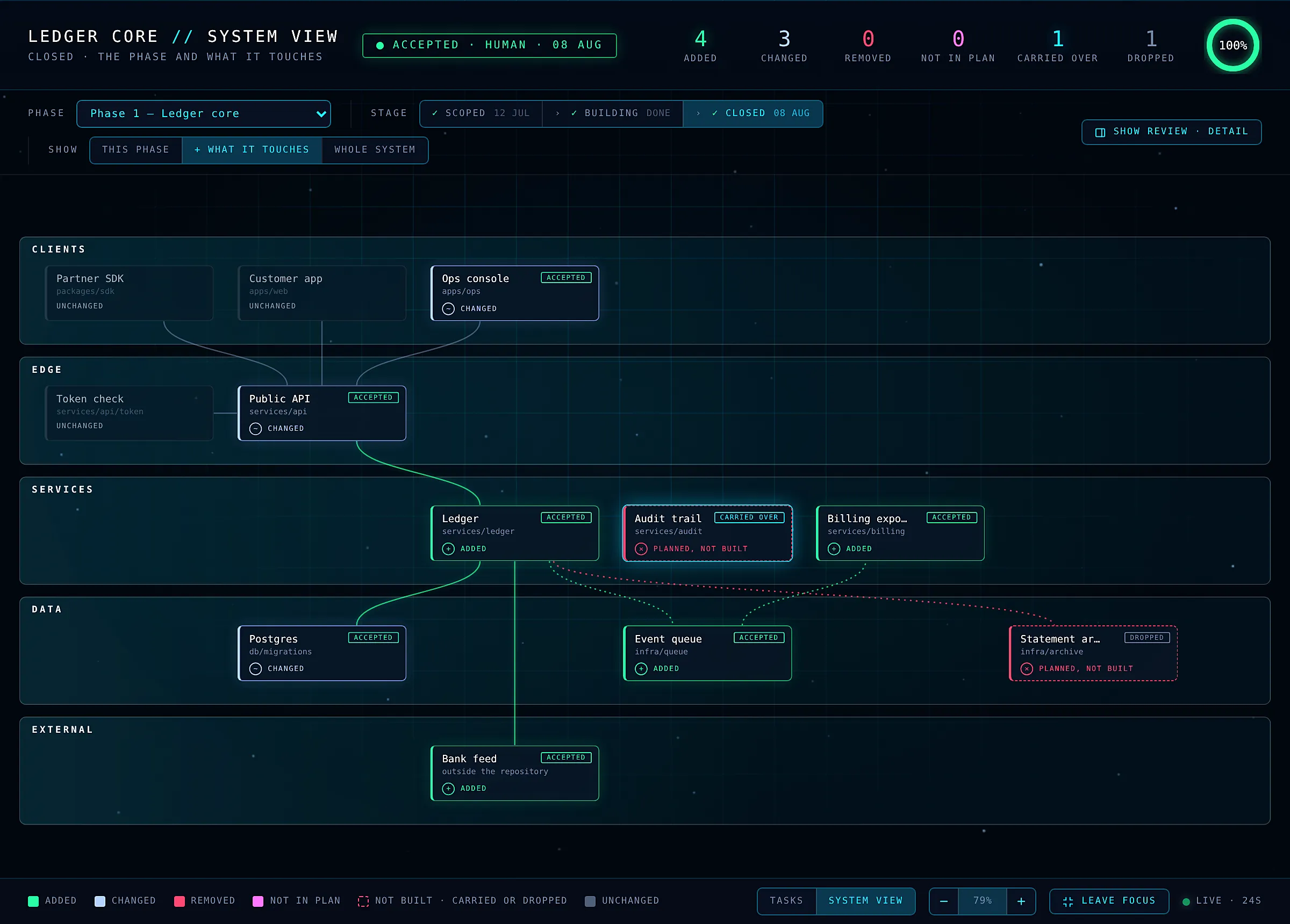Click Postgres changed icon
This screenshot has height=924, width=1290.
coord(255,669)
